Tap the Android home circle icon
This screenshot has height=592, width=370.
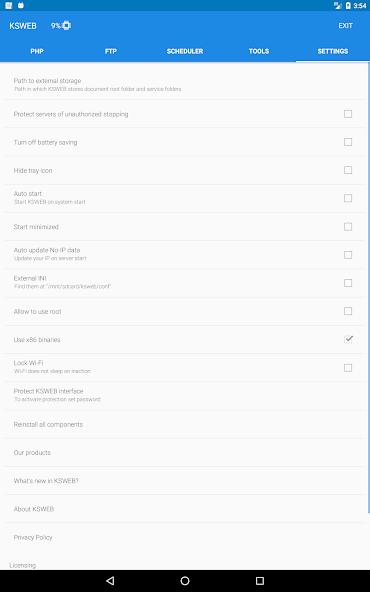pos(185,581)
